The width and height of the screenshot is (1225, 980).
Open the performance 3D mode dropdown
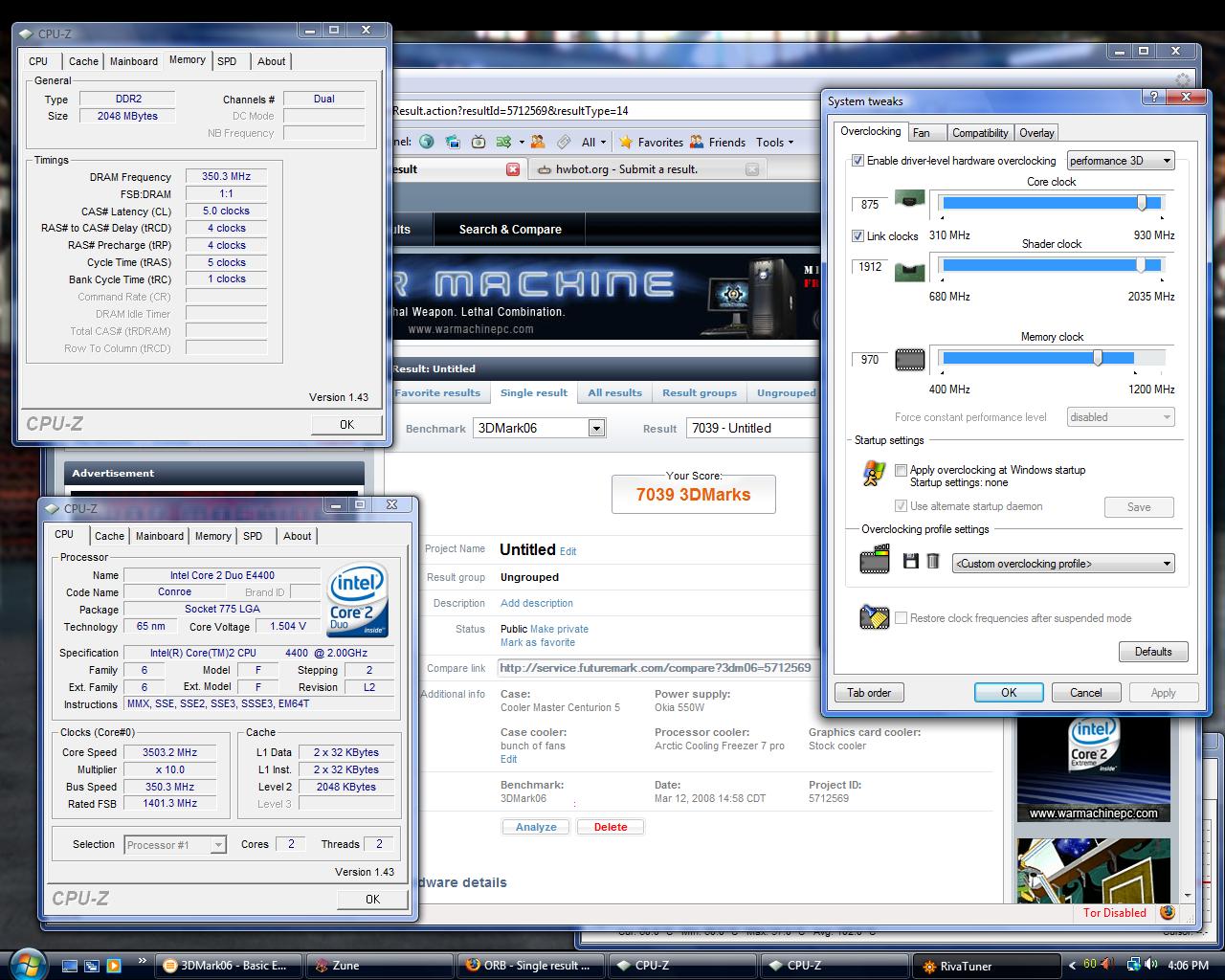click(1121, 161)
